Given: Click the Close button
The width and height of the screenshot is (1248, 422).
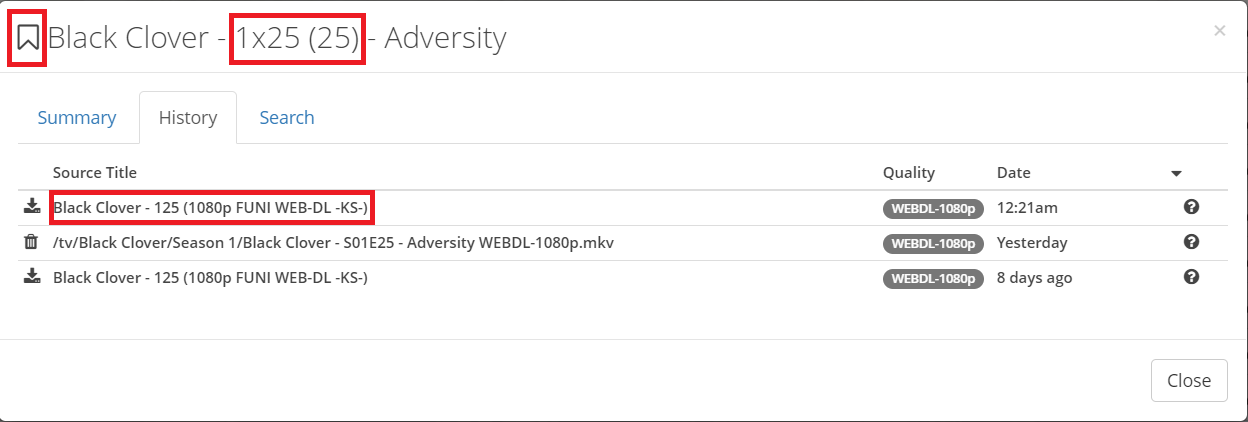Looking at the screenshot, I should coord(1189,380).
